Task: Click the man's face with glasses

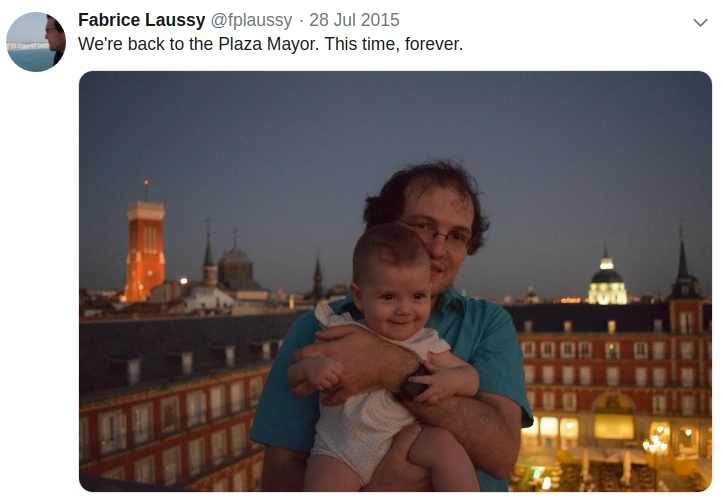Action: click(445, 240)
